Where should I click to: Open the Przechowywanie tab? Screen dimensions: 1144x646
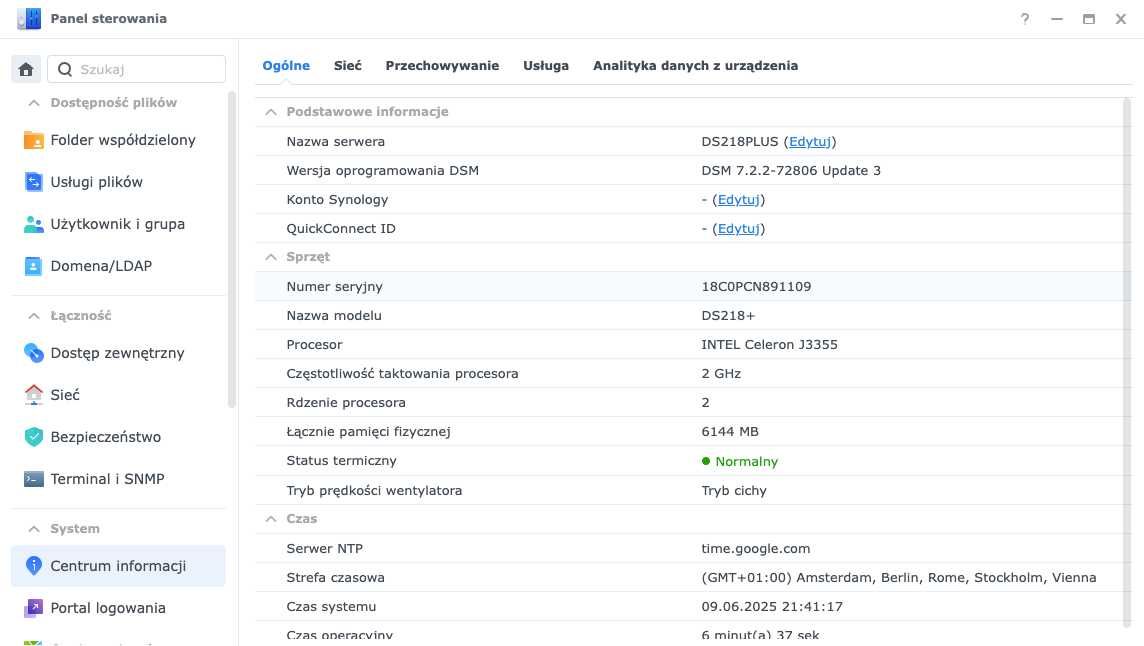coord(442,66)
